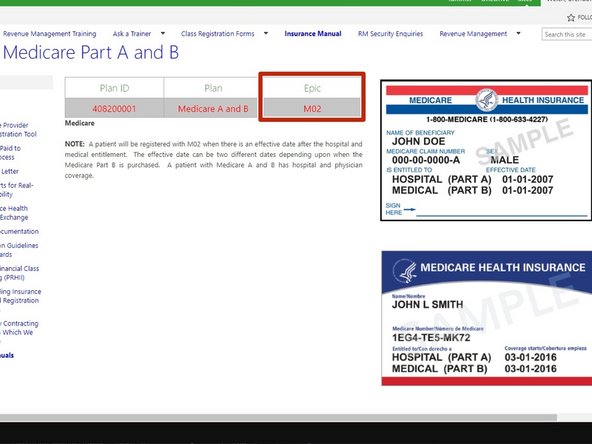Click the Follow star icon

point(571,17)
